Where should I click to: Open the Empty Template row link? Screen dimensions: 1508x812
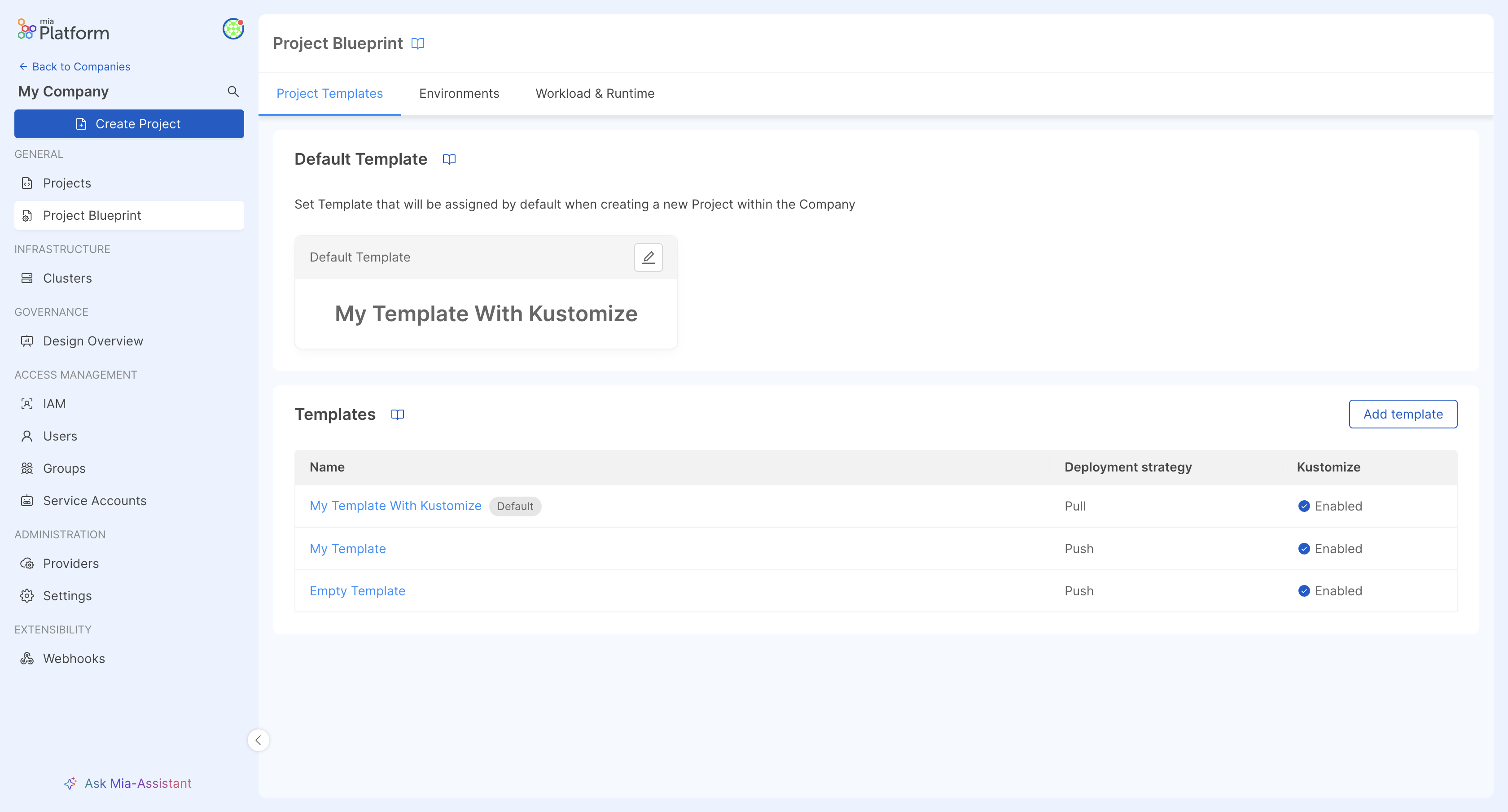[x=357, y=591]
